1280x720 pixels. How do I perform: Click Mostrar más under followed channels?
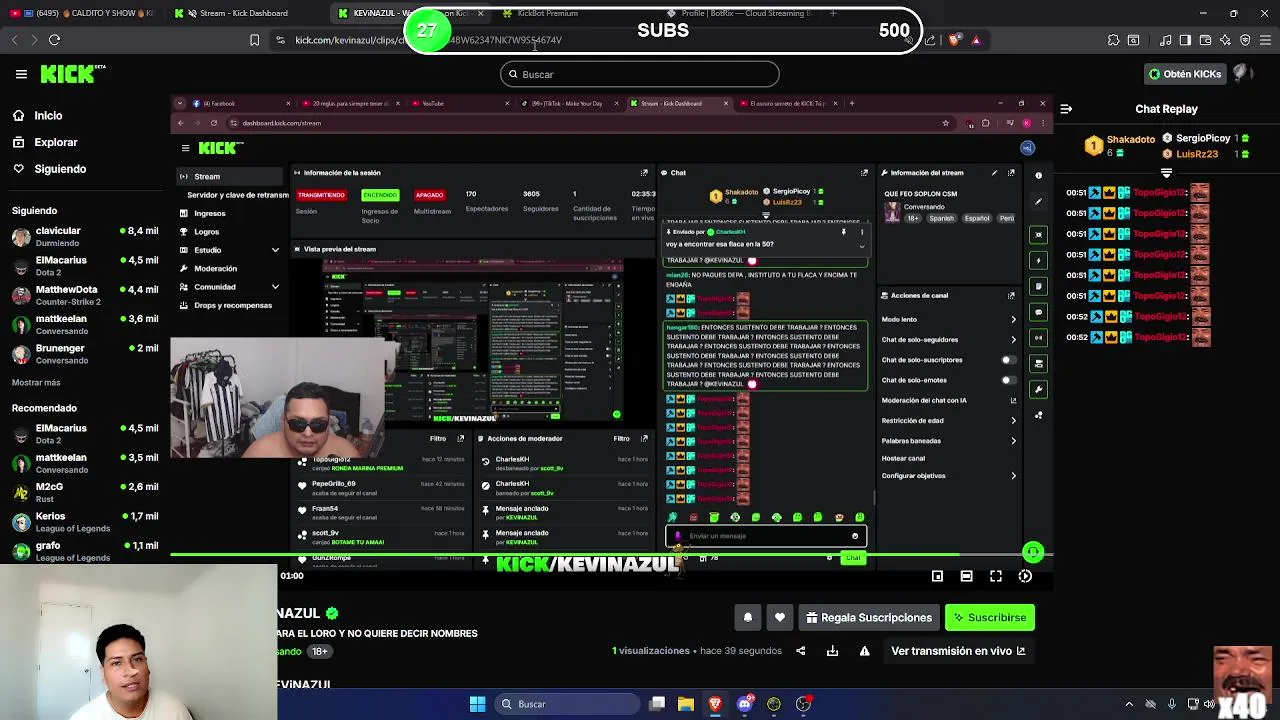tap(36, 383)
